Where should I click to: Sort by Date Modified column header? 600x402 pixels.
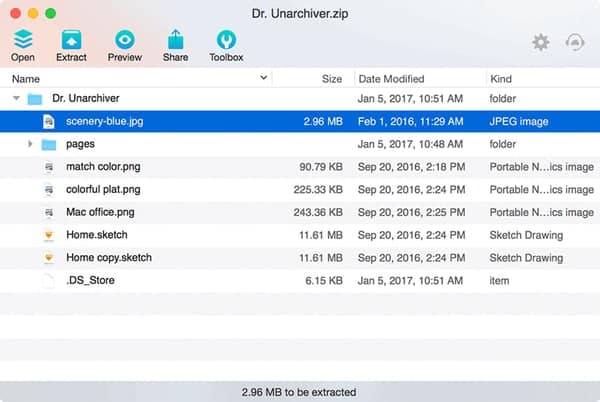(391, 79)
